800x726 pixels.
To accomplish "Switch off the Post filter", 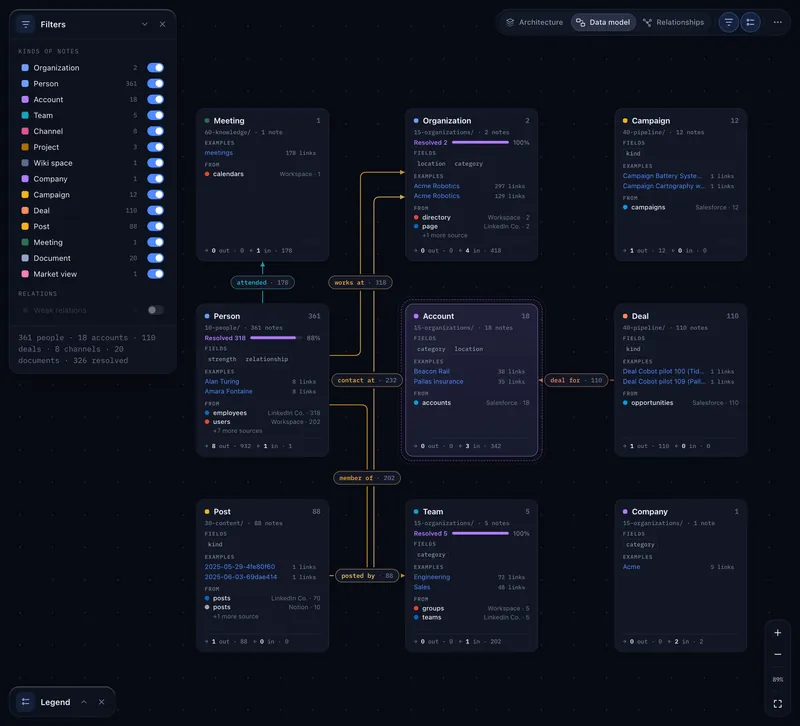I will coord(155,226).
